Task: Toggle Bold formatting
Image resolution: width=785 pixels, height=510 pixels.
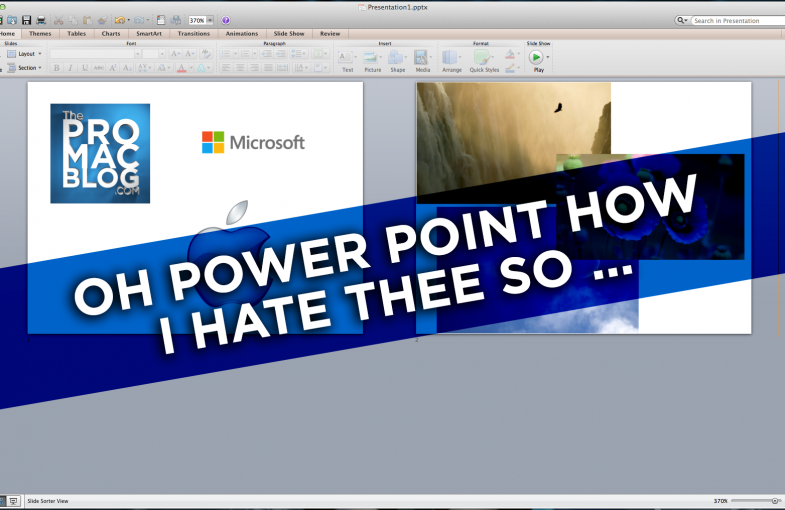Action: (57, 68)
